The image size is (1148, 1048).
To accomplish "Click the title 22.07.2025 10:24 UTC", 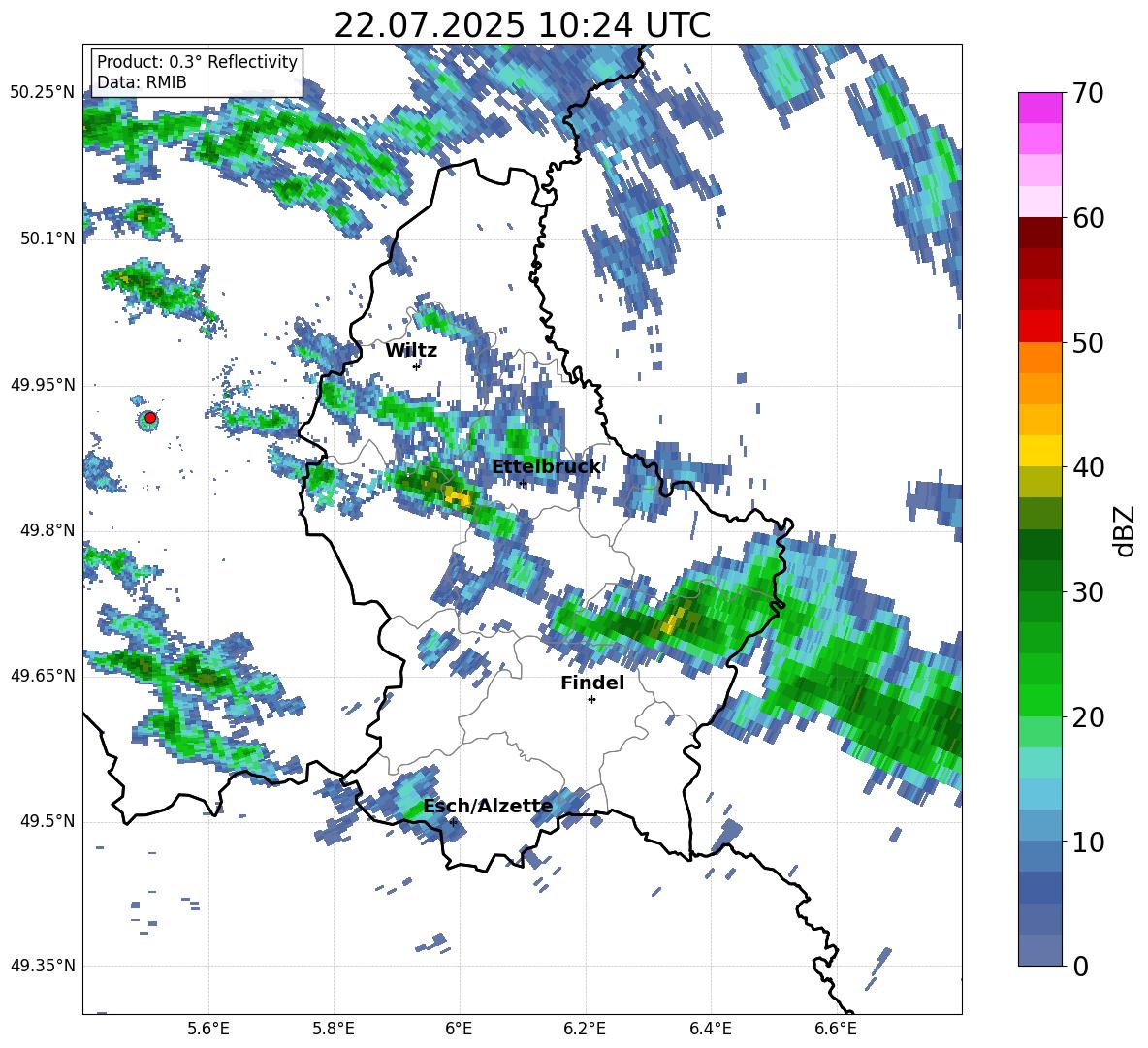I will (x=522, y=25).
